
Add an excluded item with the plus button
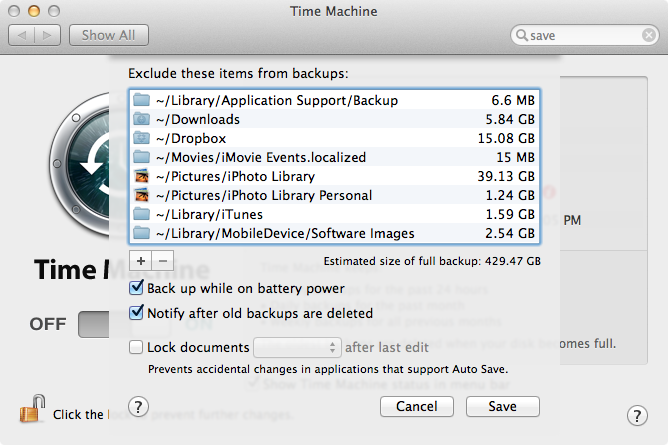[x=141, y=260]
